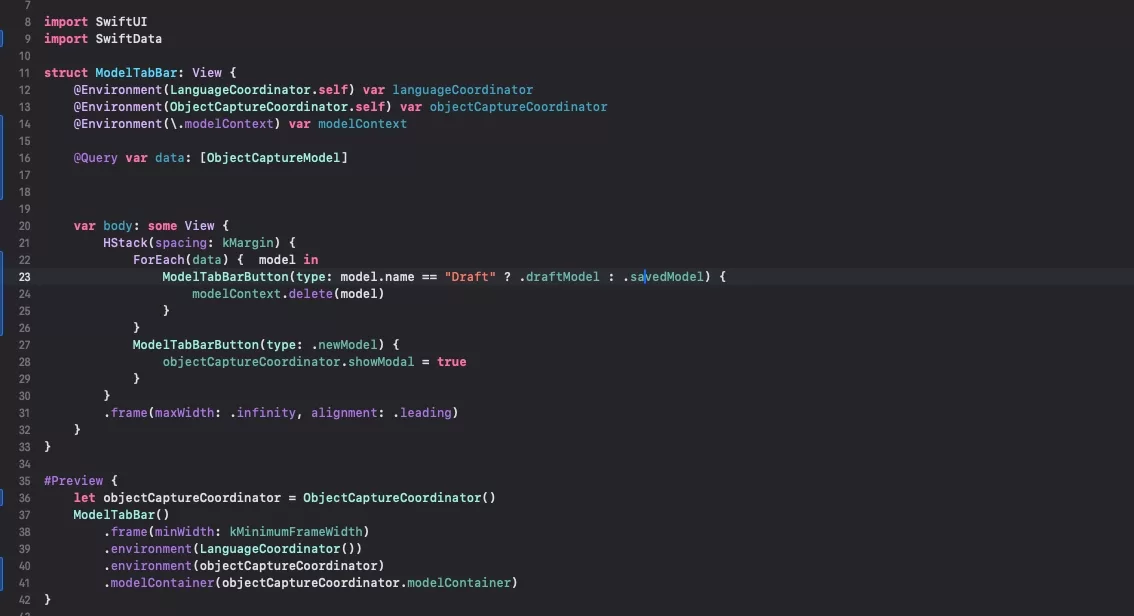
Task: Click the "struct" keyword on line 11
Action: 66,73
